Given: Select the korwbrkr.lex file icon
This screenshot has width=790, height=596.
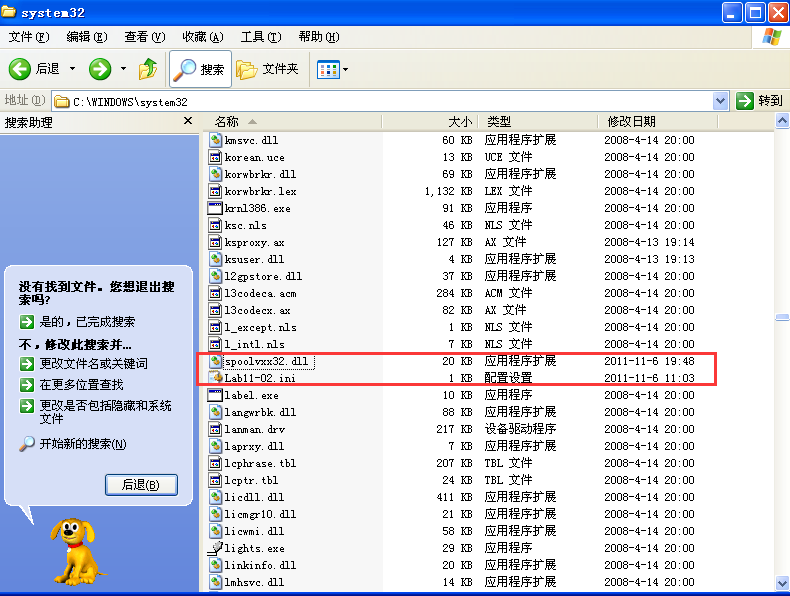Looking at the screenshot, I should click(215, 191).
